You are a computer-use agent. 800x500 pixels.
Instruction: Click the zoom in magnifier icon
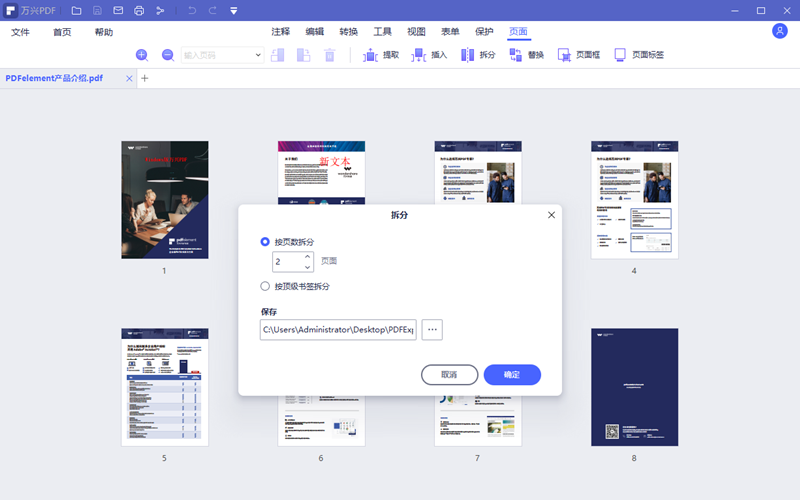click(x=142, y=55)
